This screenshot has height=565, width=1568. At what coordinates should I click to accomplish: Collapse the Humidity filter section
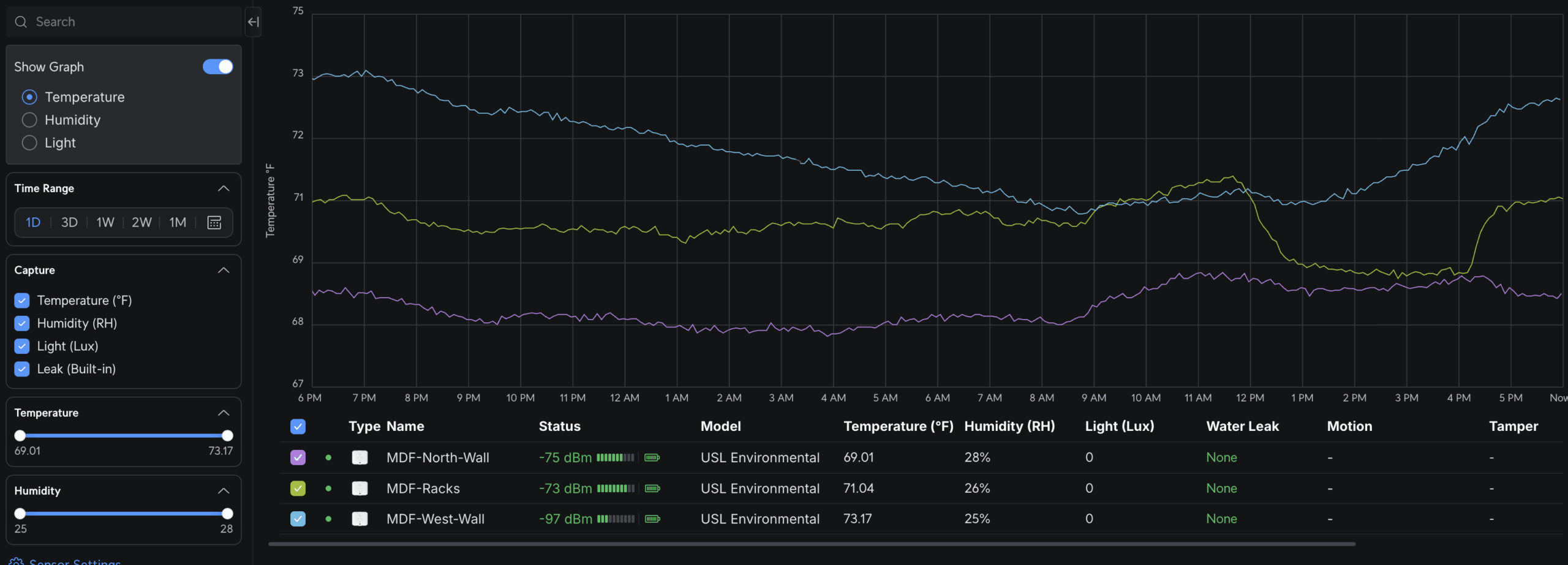click(x=224, y=491)
